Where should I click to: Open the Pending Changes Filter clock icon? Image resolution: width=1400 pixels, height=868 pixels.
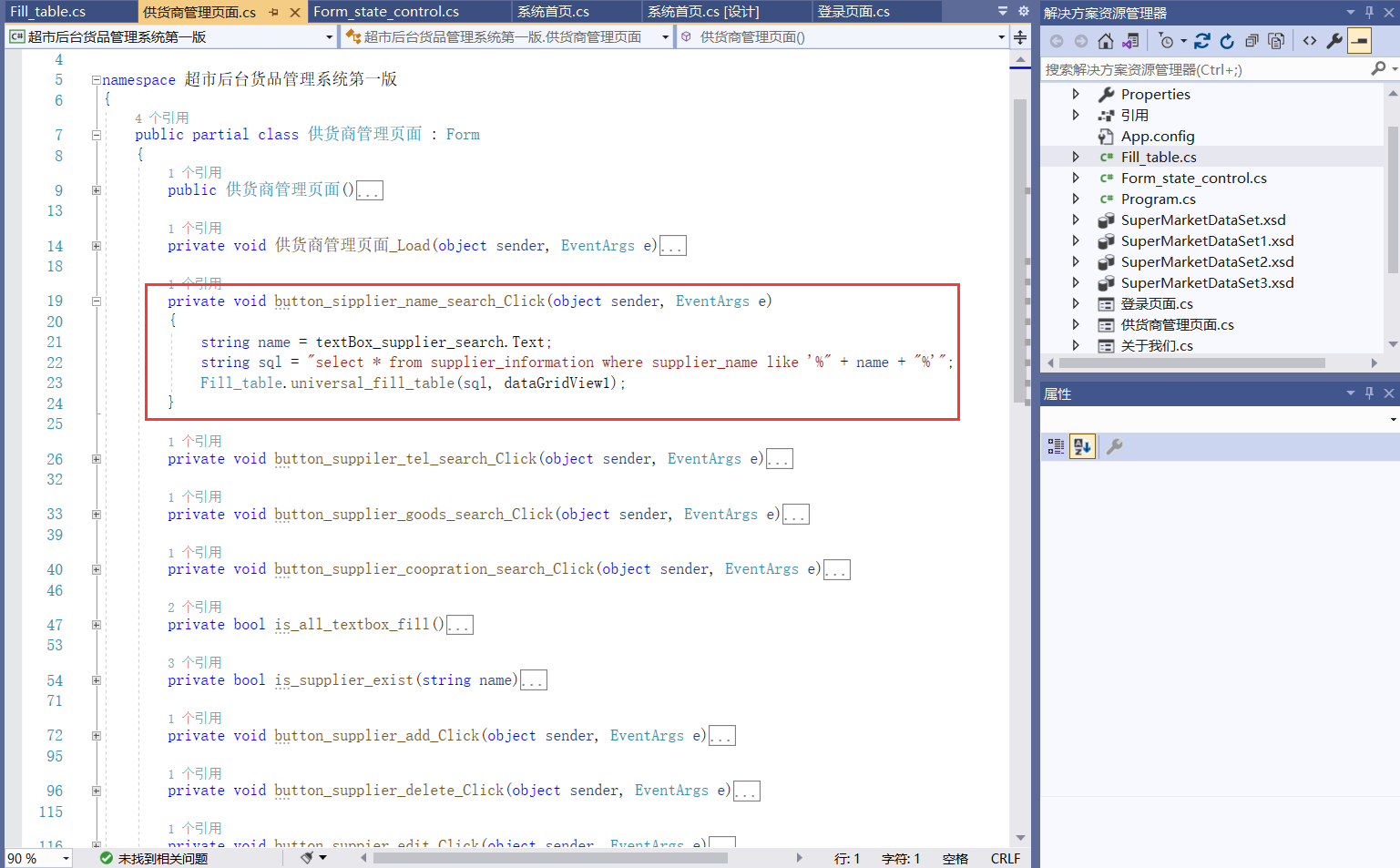click(x=1166, y=41)
